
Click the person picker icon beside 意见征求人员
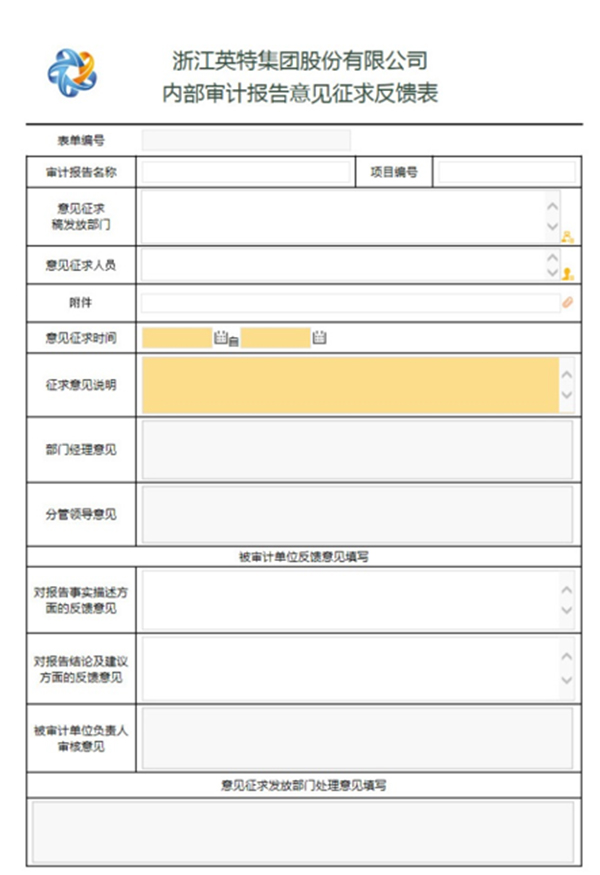click(568, 273)
